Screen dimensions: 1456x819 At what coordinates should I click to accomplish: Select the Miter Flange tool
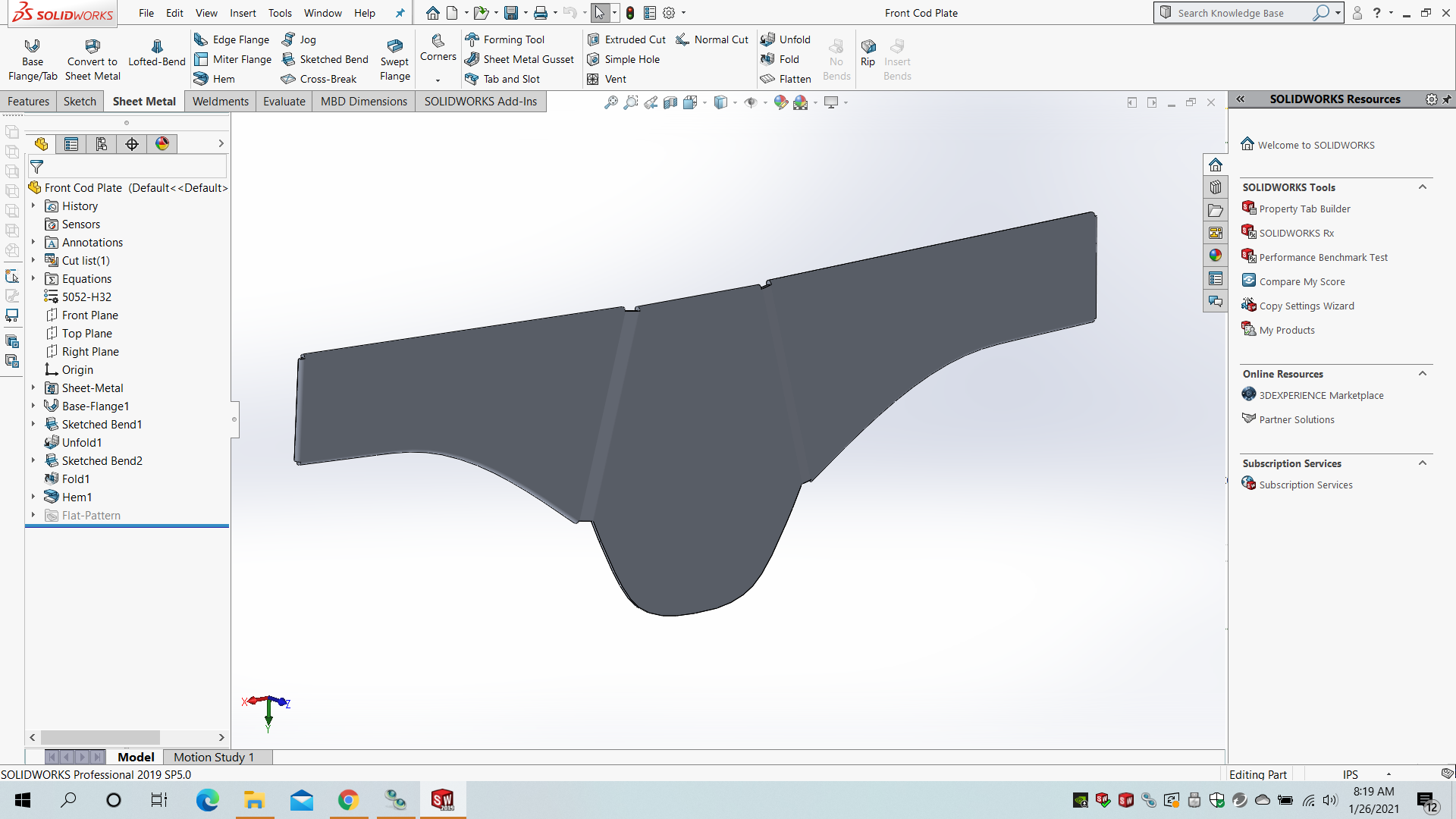[233, 59]
